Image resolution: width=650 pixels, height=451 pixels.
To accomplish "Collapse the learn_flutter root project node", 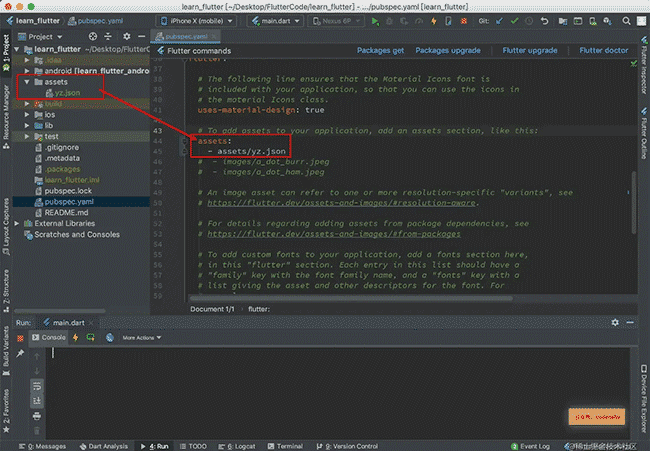I will (17, 49).
